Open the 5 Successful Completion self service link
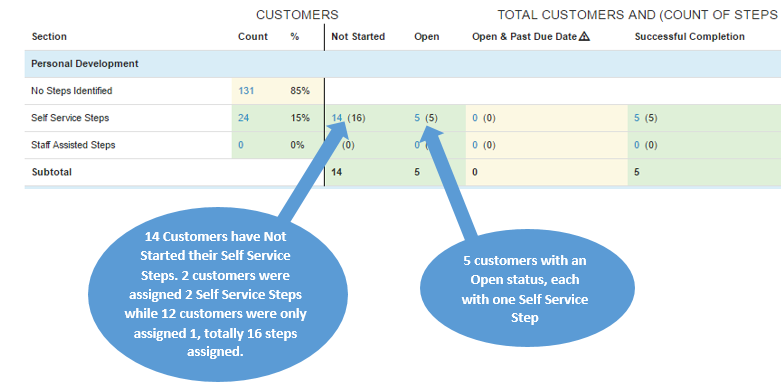This screenshot has height=386, width=781. click(x=638, y=118)
